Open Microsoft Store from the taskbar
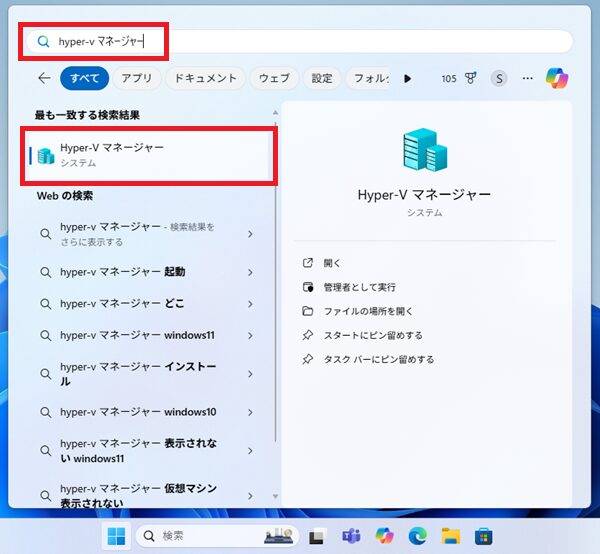600x554 pixels. pyautogui.click(x=484, y=536)
